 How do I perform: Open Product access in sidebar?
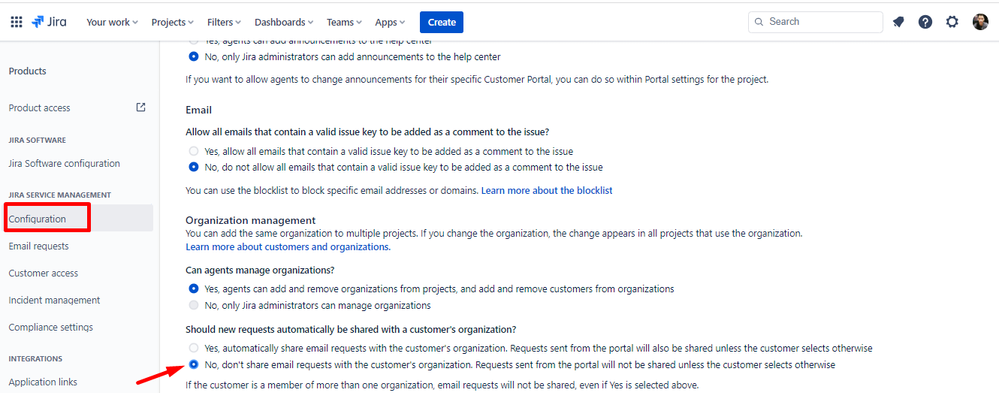40,108
